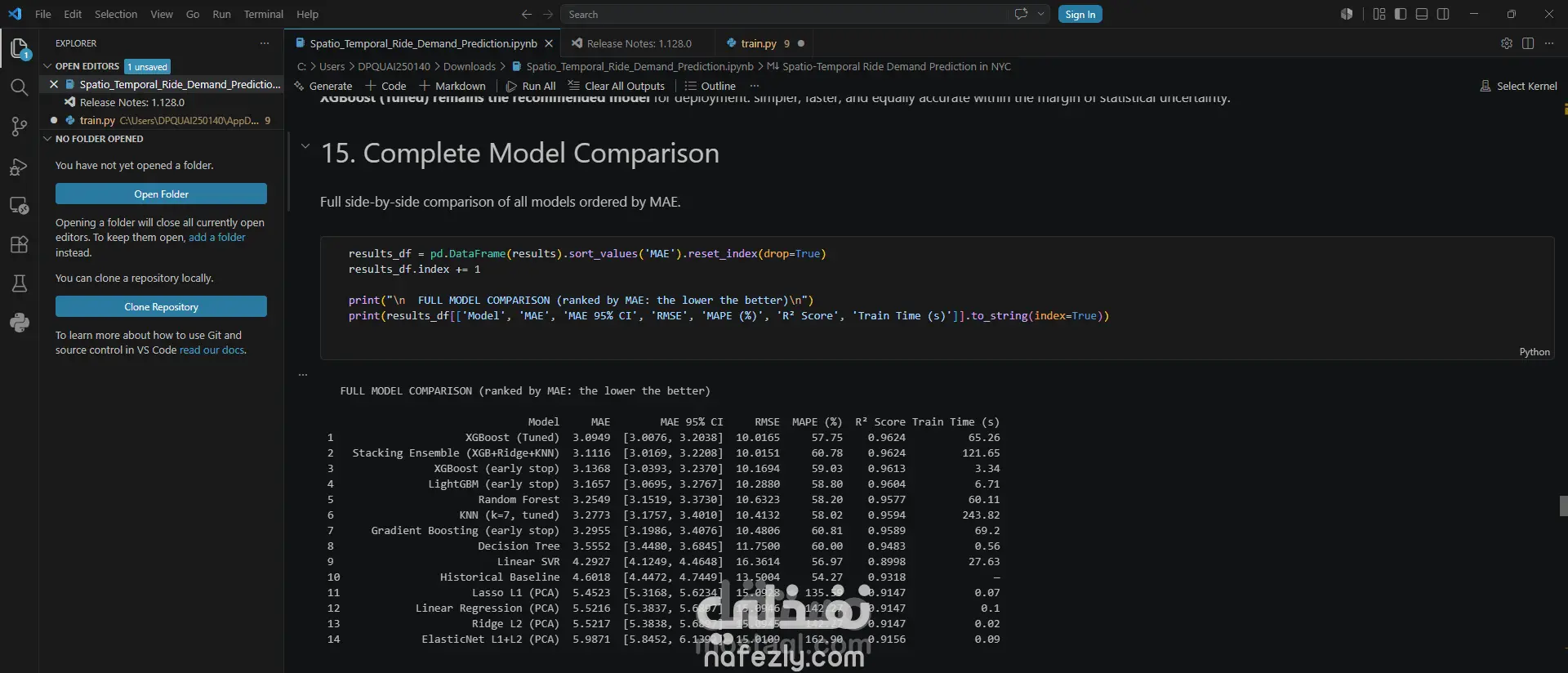
Task: Toggle the bottom Panel visibility
Action: 1422,14
